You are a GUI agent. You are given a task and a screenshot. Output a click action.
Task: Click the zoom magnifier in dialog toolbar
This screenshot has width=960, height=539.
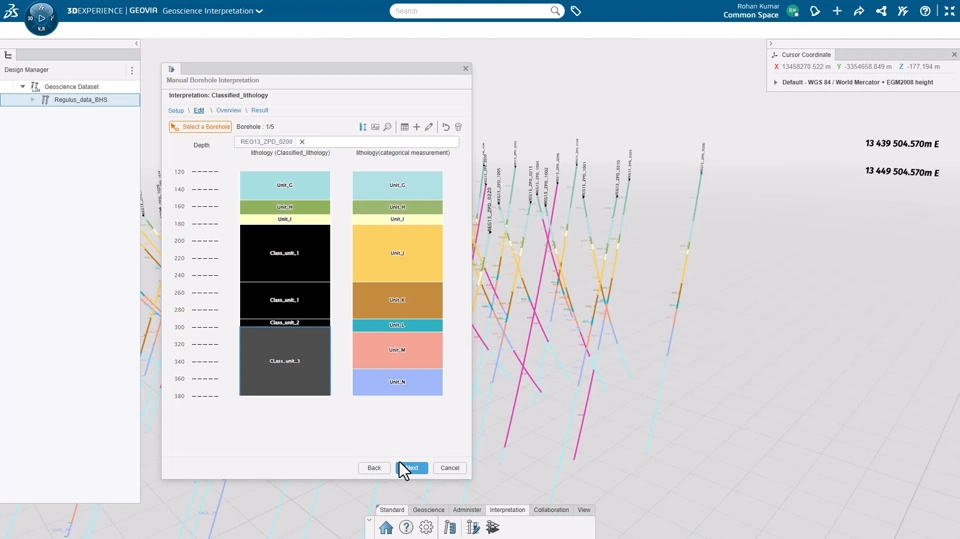pyautogui.click(x=388, y=127)
